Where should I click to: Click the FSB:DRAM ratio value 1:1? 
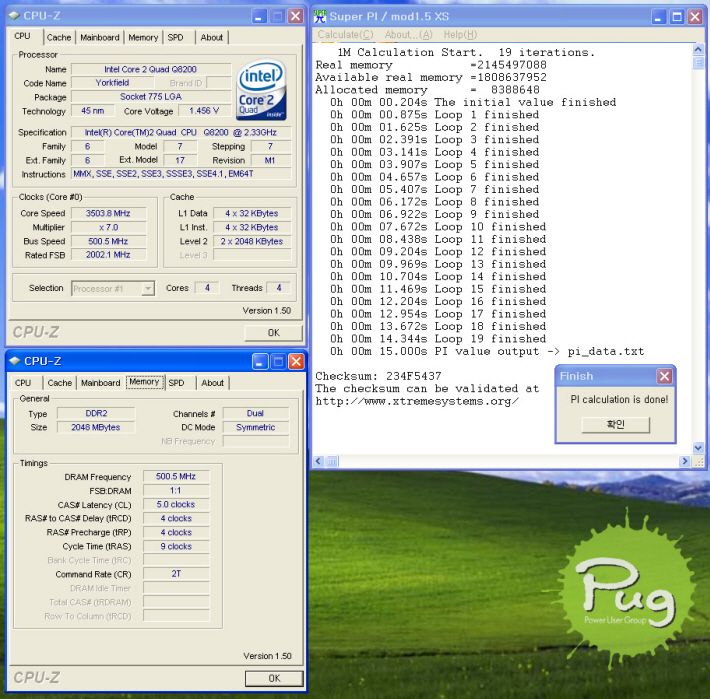pyautogui.click(x=176, y=490)
